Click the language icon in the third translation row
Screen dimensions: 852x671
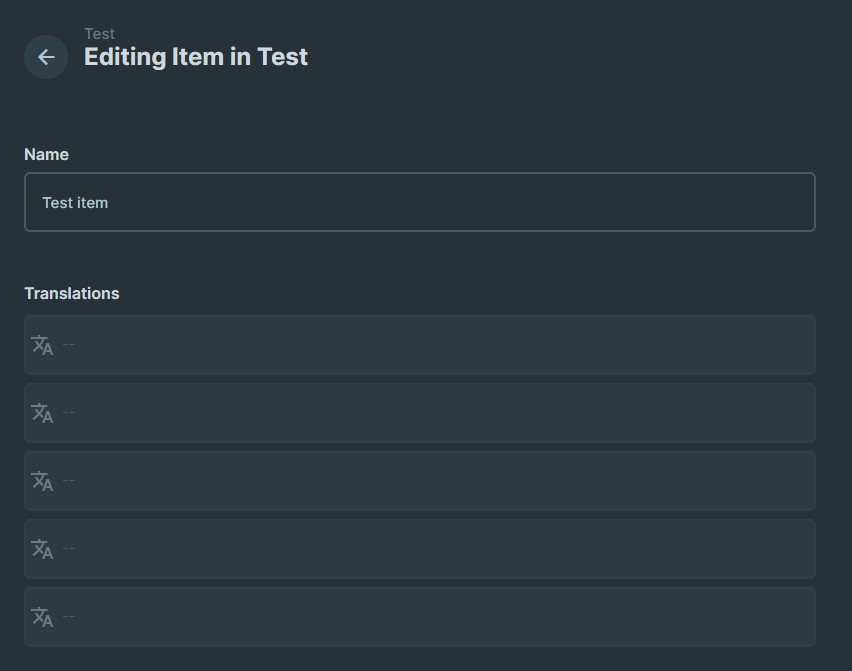41,481
